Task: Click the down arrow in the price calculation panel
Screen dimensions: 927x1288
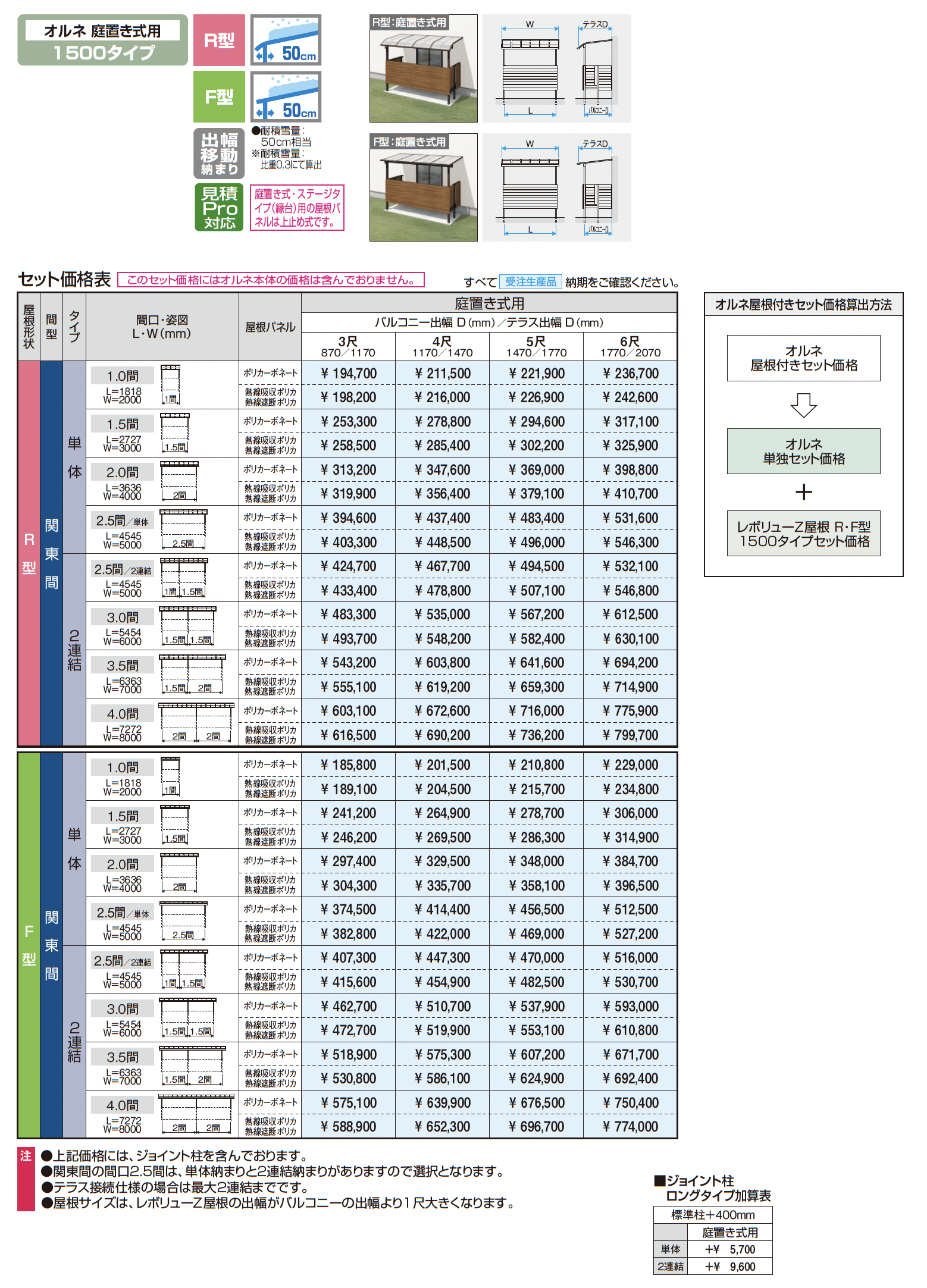Action: coord(803,405)
